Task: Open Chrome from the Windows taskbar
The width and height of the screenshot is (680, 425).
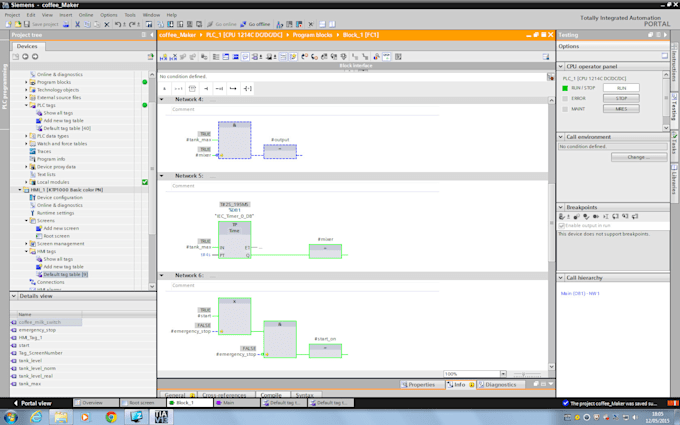Action: [111, 416]
